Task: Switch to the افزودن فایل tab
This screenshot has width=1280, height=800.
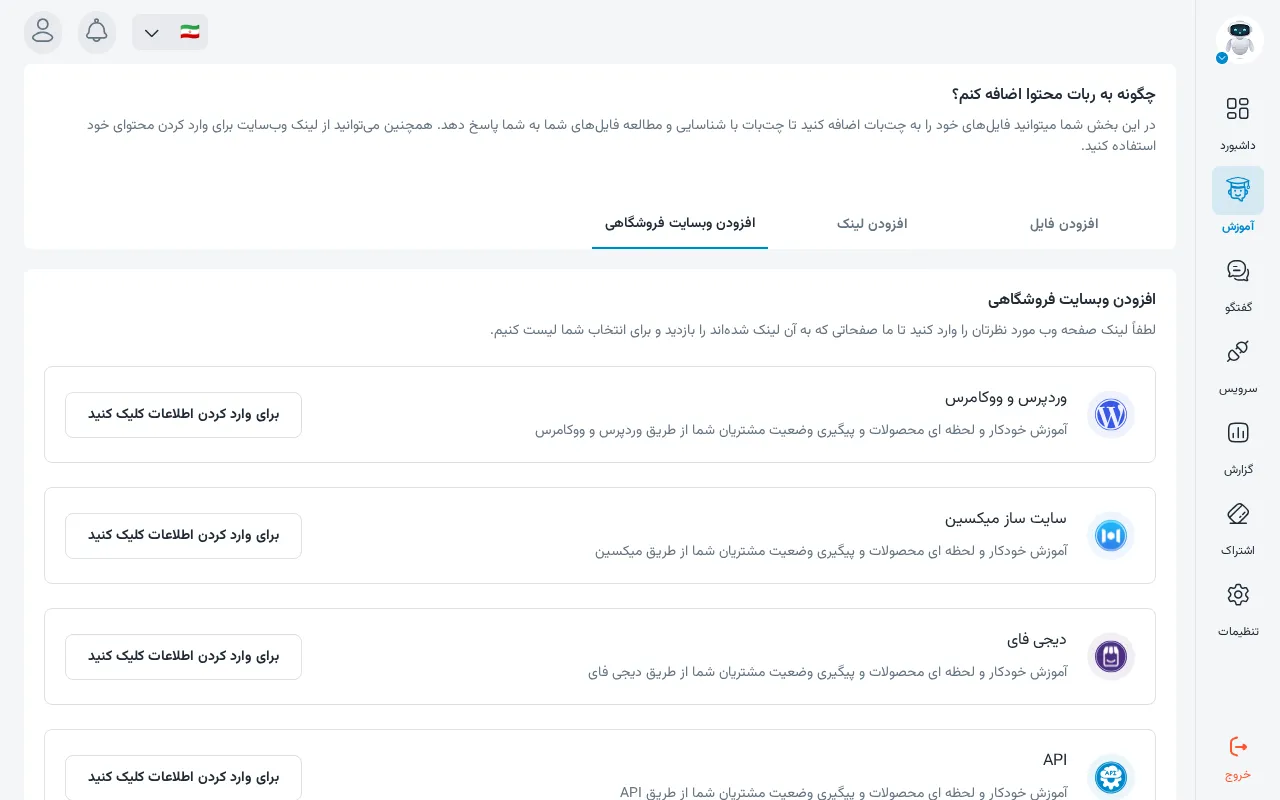Action: 1064,223
